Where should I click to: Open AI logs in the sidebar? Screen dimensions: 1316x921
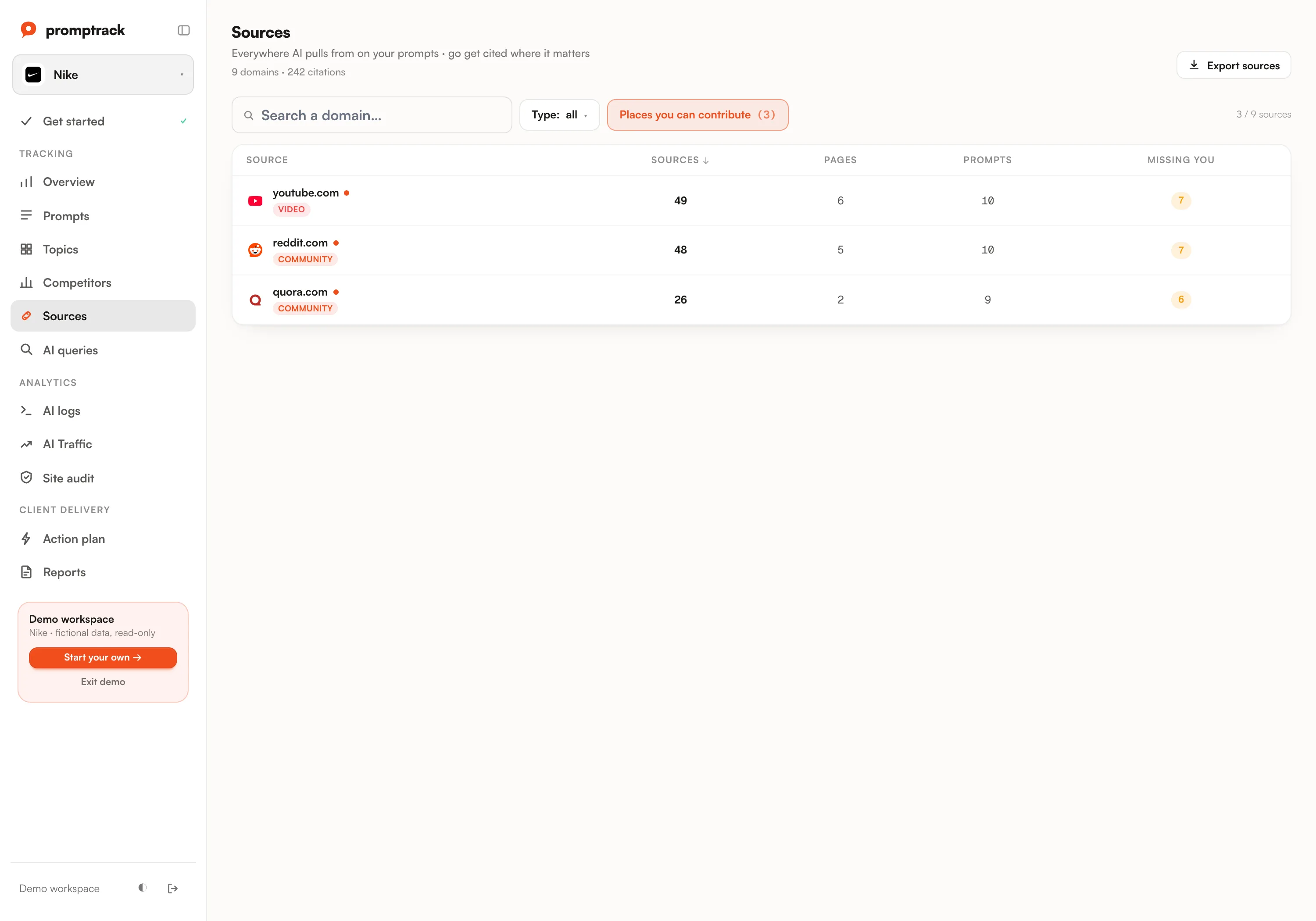[x=103, y=411]
